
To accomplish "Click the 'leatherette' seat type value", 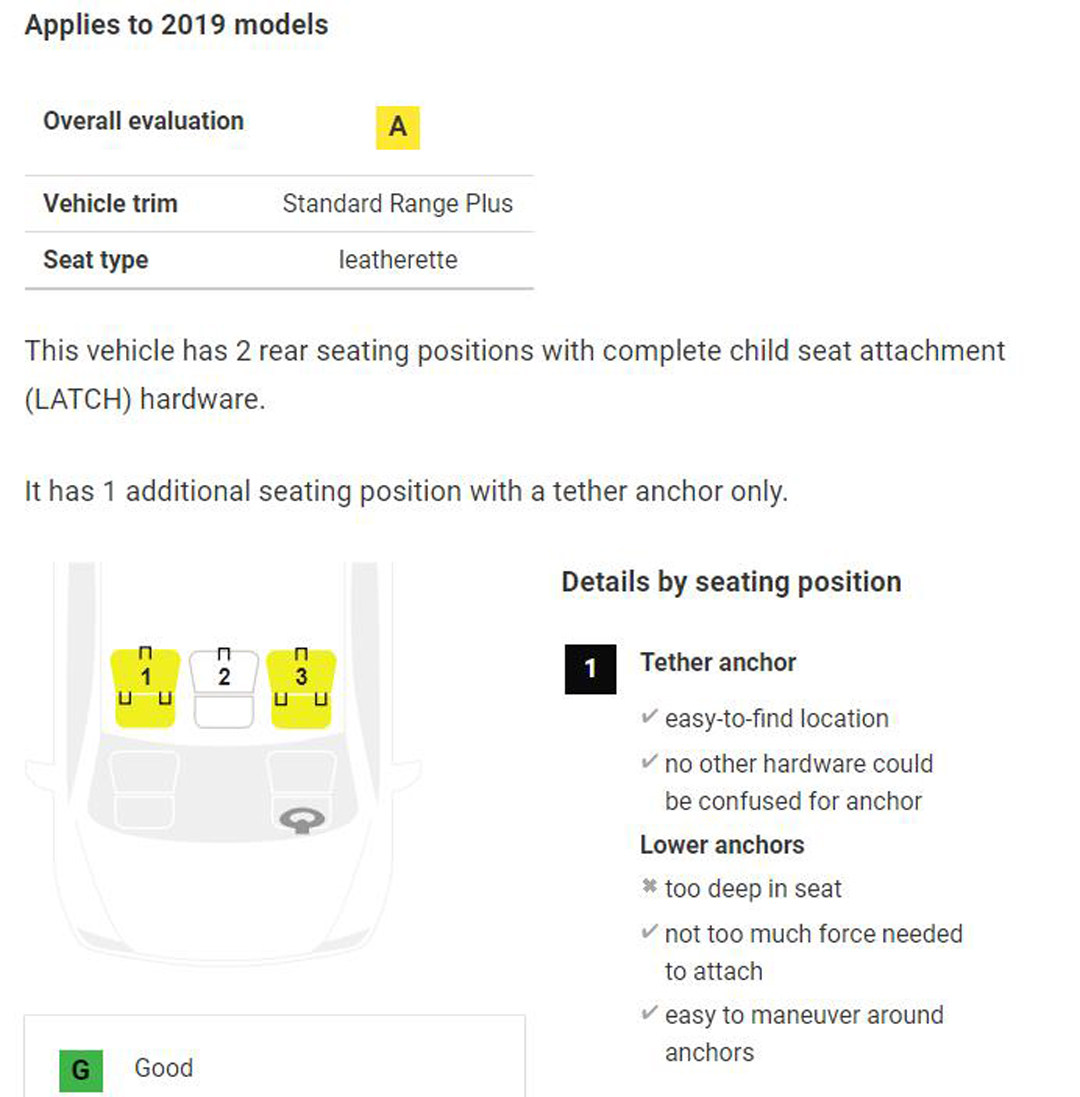I will pyautogui.click(x=397, y=261).
